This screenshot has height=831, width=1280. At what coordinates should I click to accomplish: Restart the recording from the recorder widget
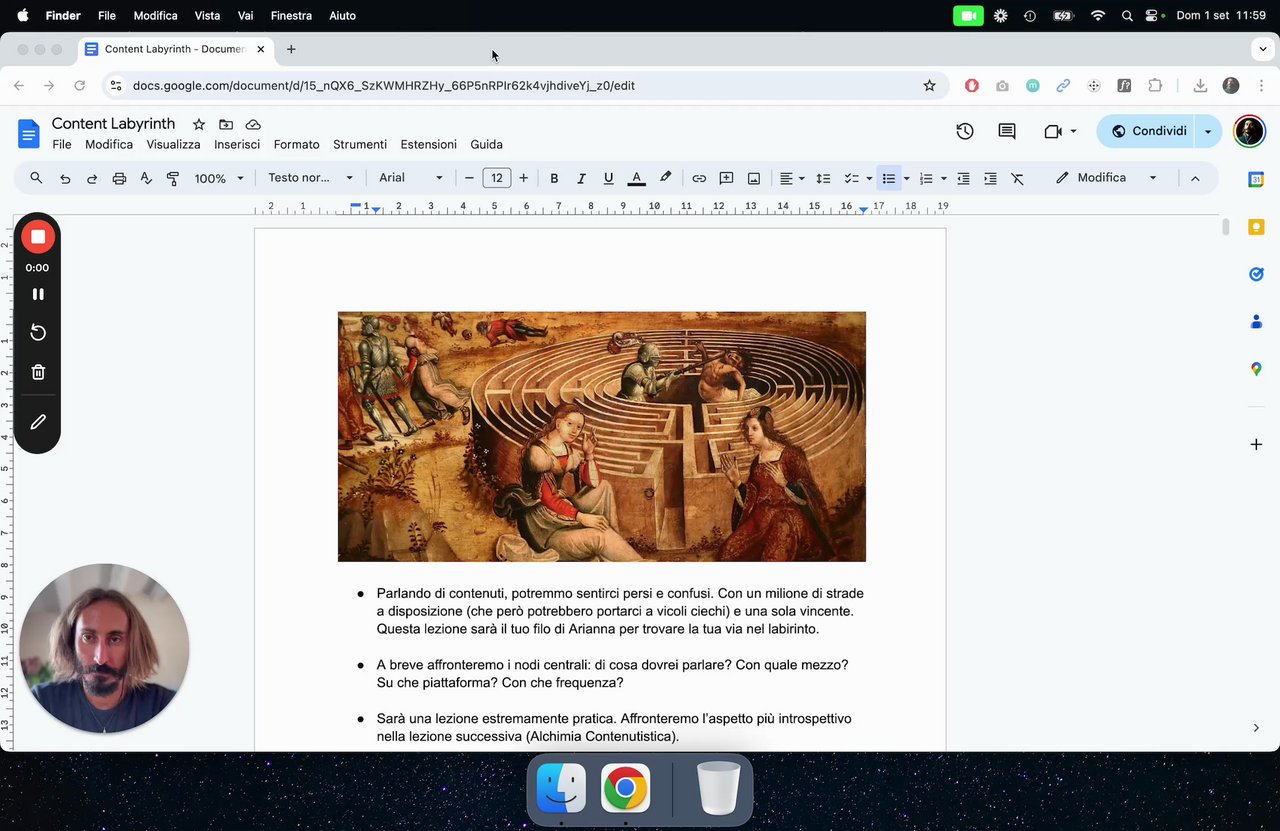pos(38,332)
